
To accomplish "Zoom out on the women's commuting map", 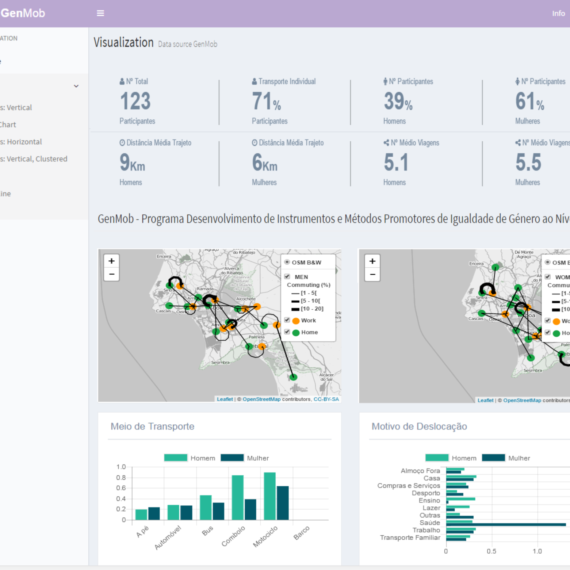I will [x=372, y=274].
